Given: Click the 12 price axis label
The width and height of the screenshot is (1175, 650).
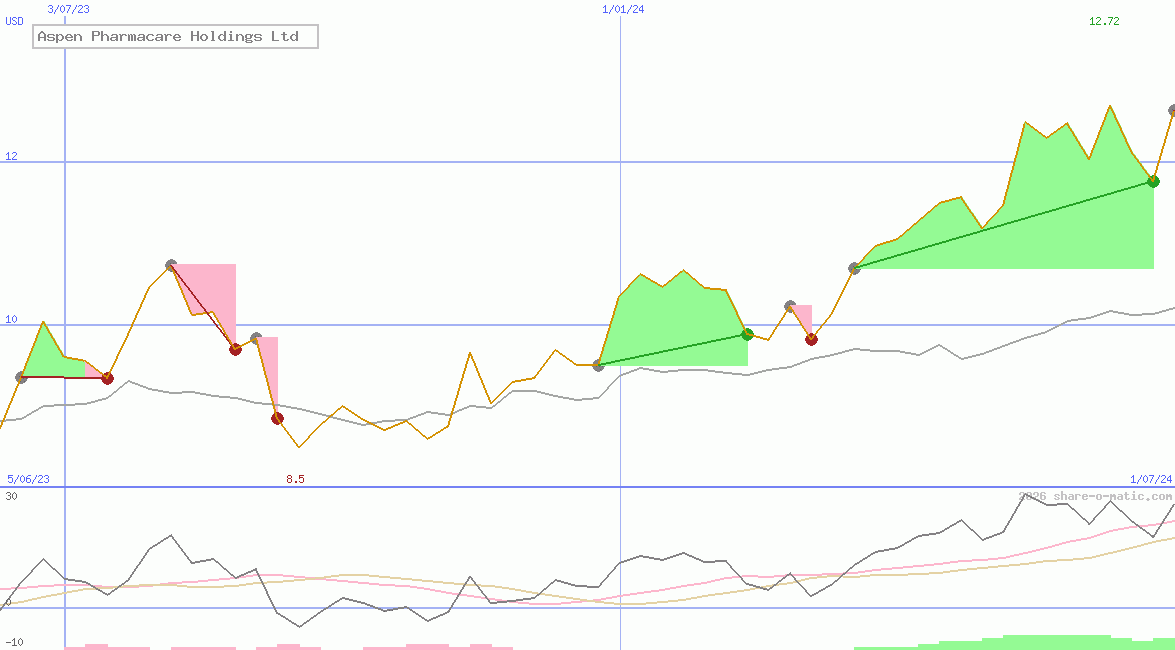Looking at the screenshot, I should 11,156.
